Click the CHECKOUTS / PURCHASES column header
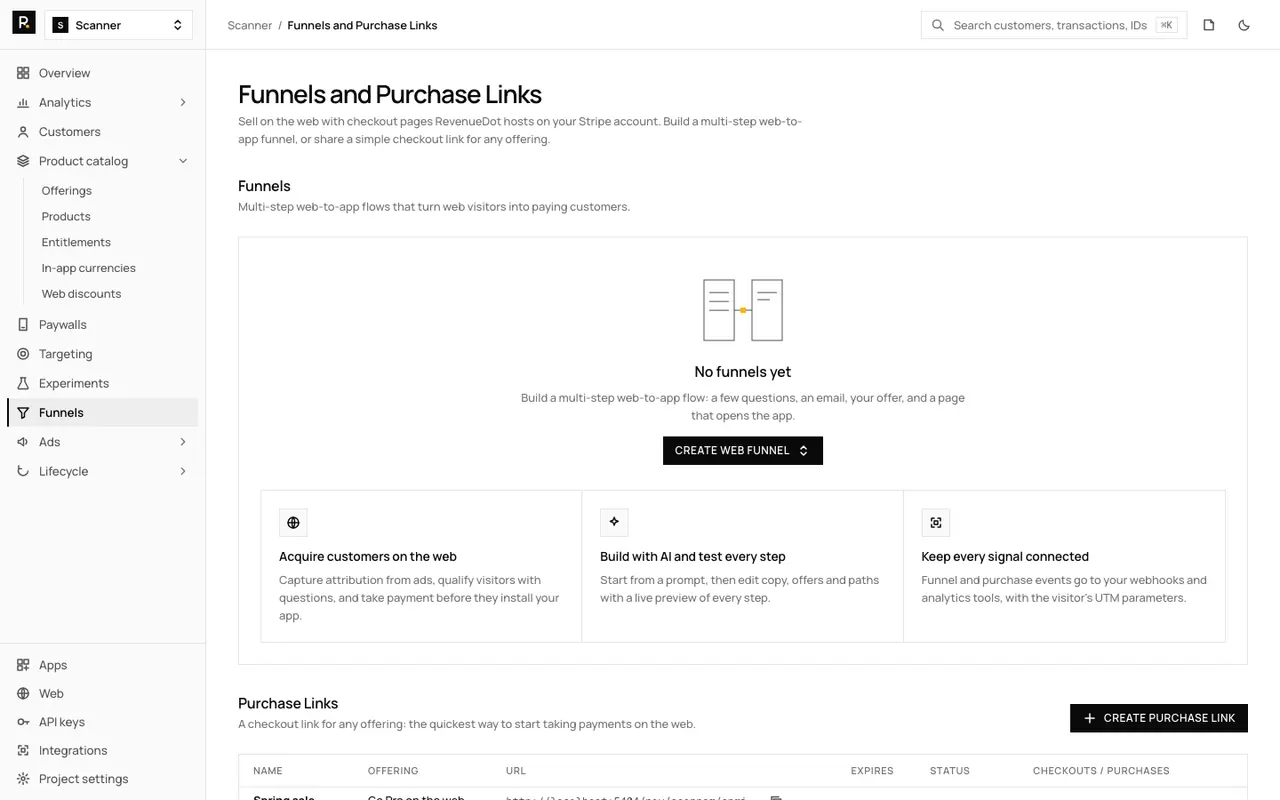 (x=1101, y=771)
